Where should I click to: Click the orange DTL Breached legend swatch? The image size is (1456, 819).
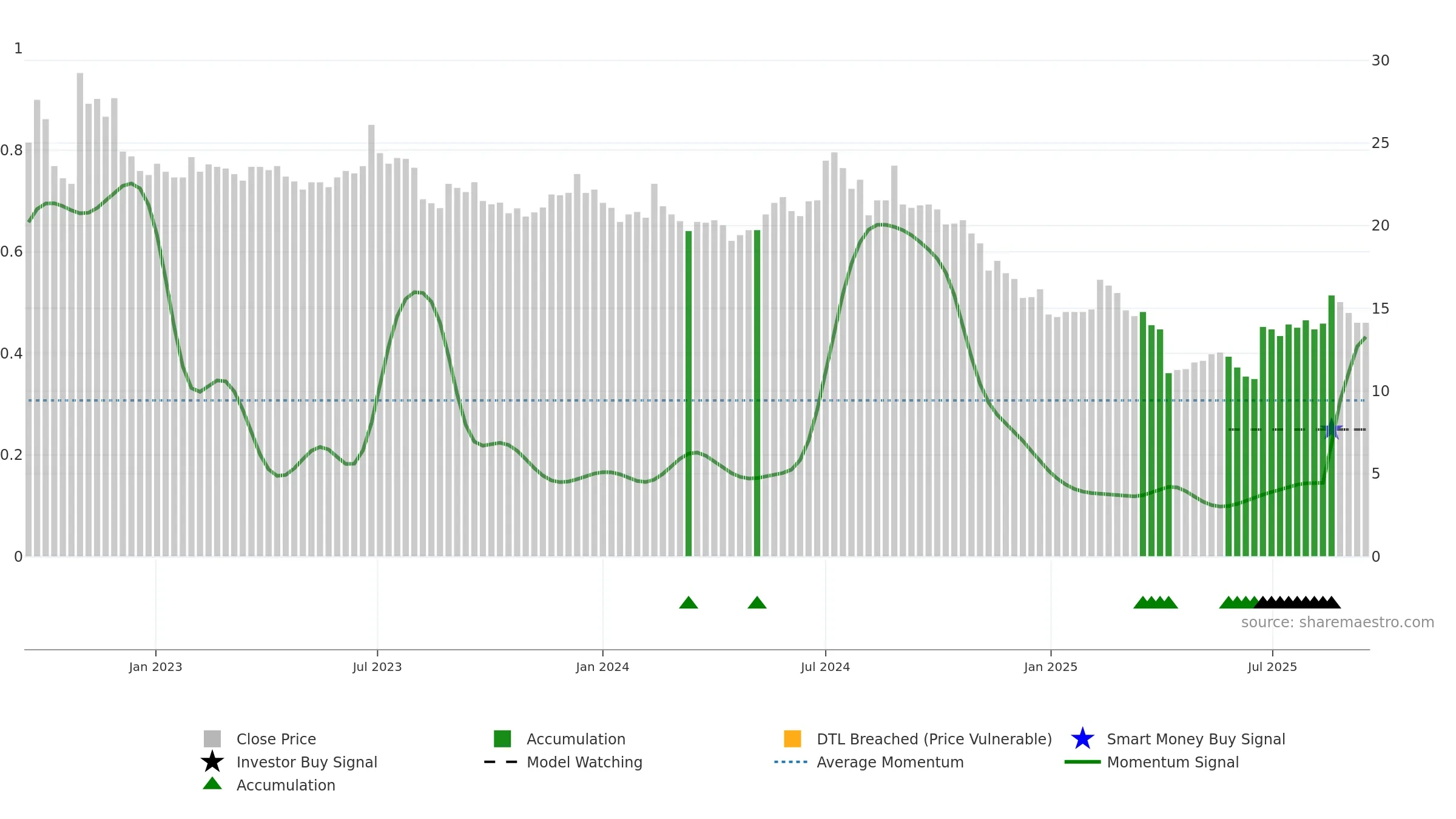[792, 739]
